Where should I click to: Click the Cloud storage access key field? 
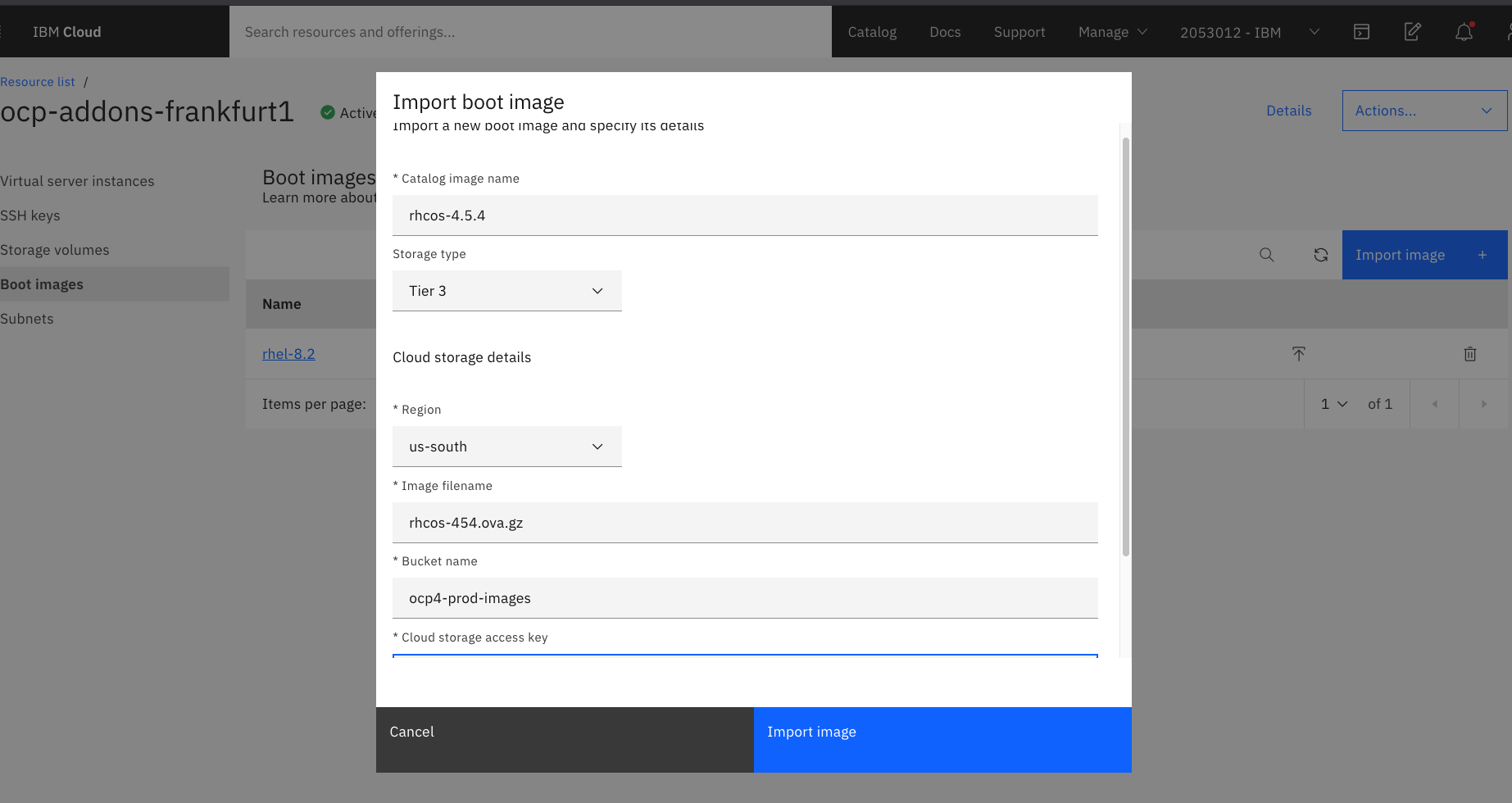tap(745, 656)
